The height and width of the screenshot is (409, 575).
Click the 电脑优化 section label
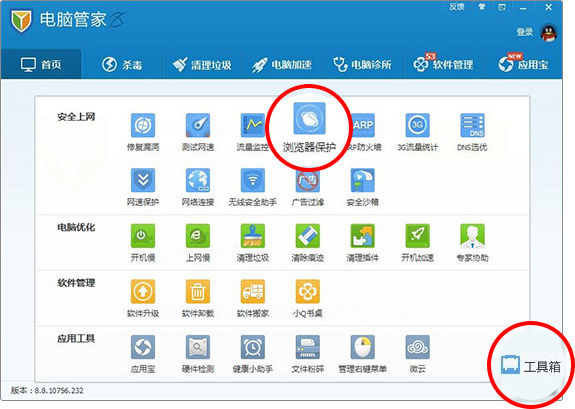pyautogui.click(x=76, y=227)
